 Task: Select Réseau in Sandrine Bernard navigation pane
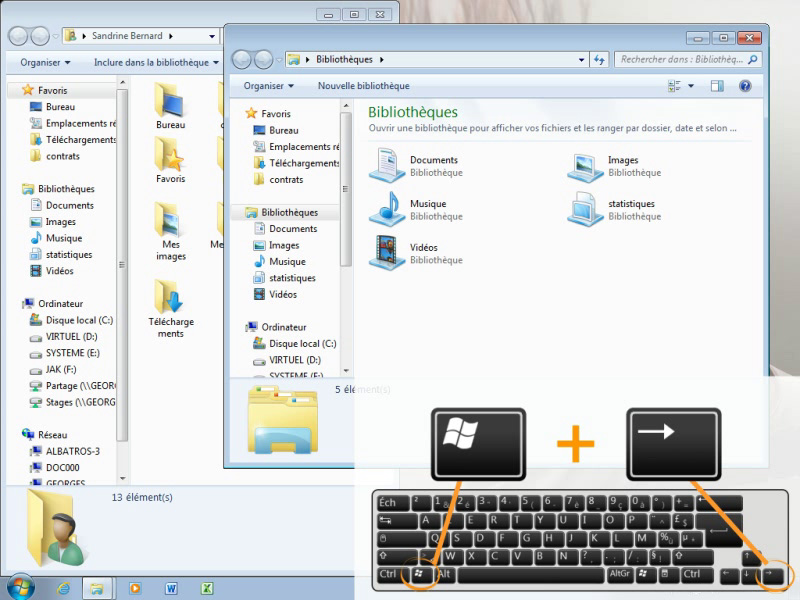(x=52, y=435)
